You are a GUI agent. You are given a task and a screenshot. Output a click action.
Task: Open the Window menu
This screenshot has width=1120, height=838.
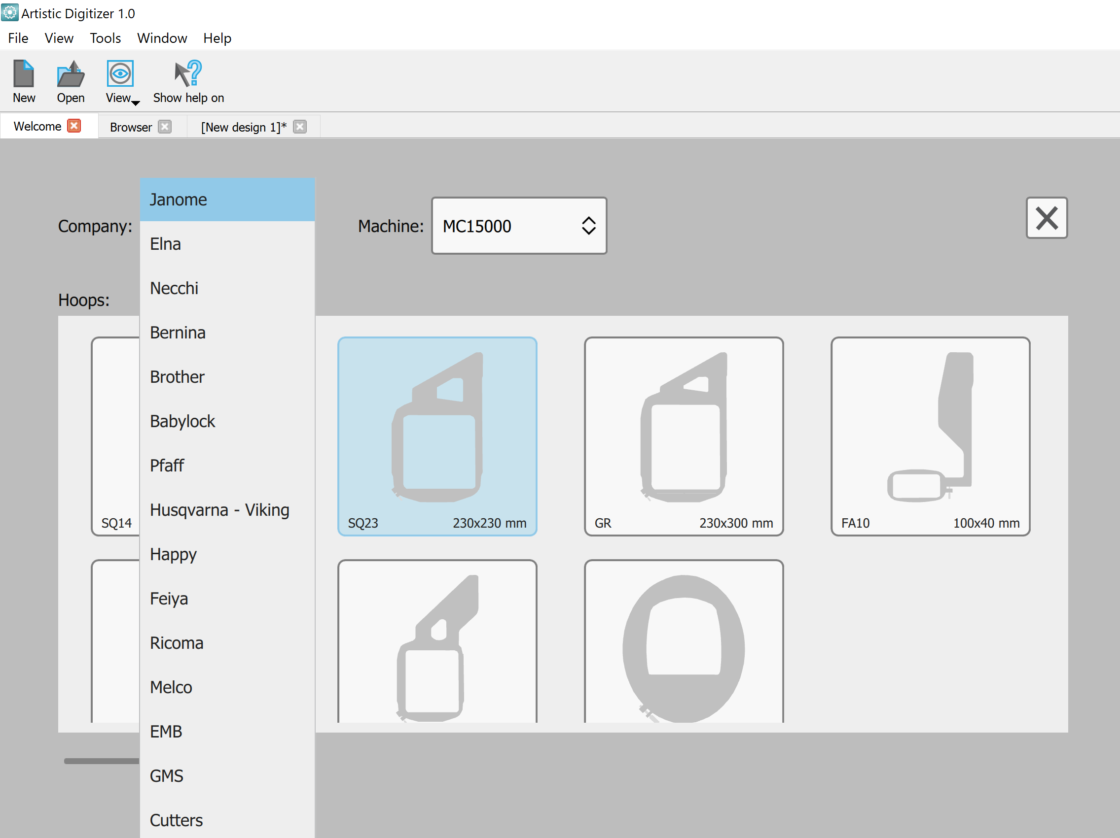pos(162,38)
